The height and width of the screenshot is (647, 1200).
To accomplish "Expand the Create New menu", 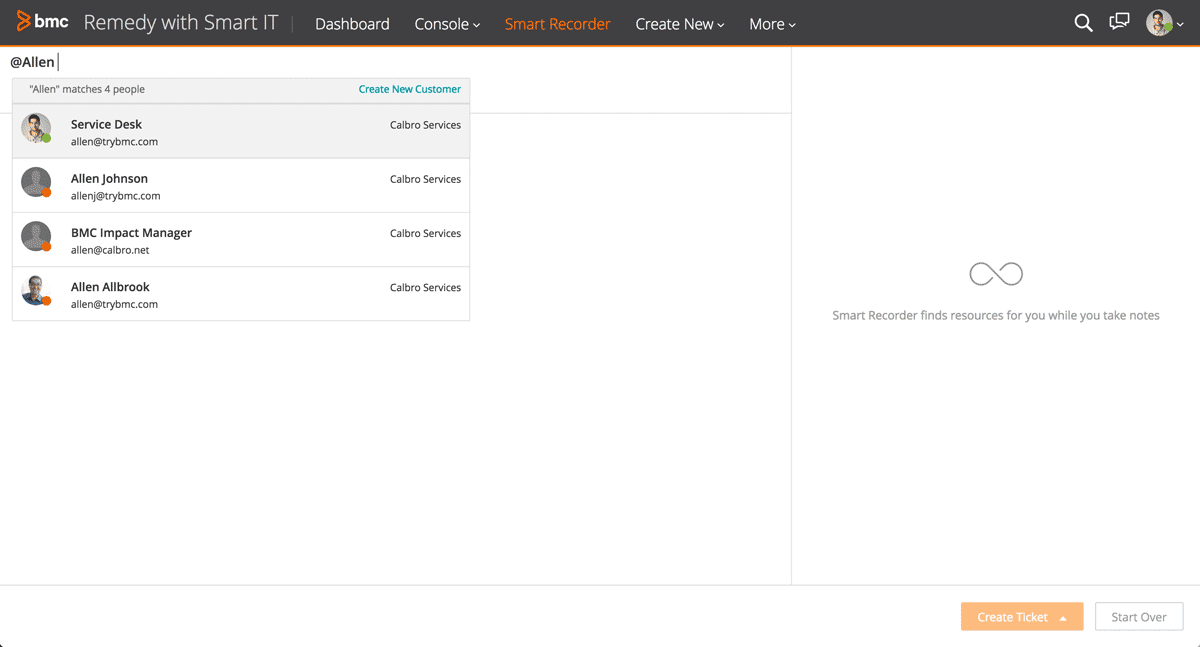I will pyautogui.click(x=680, y=24).
